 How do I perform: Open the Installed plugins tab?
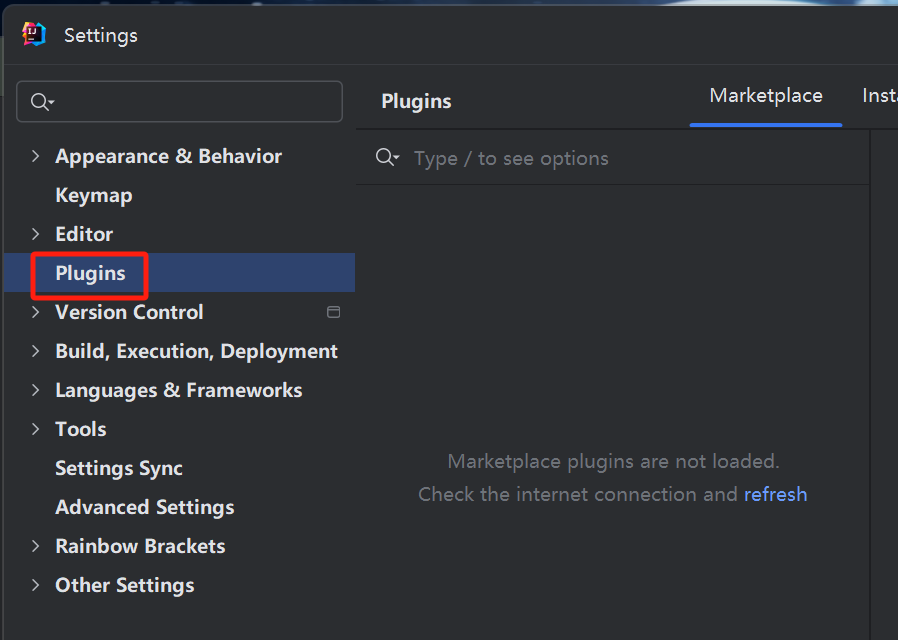[x=880, y=96]
